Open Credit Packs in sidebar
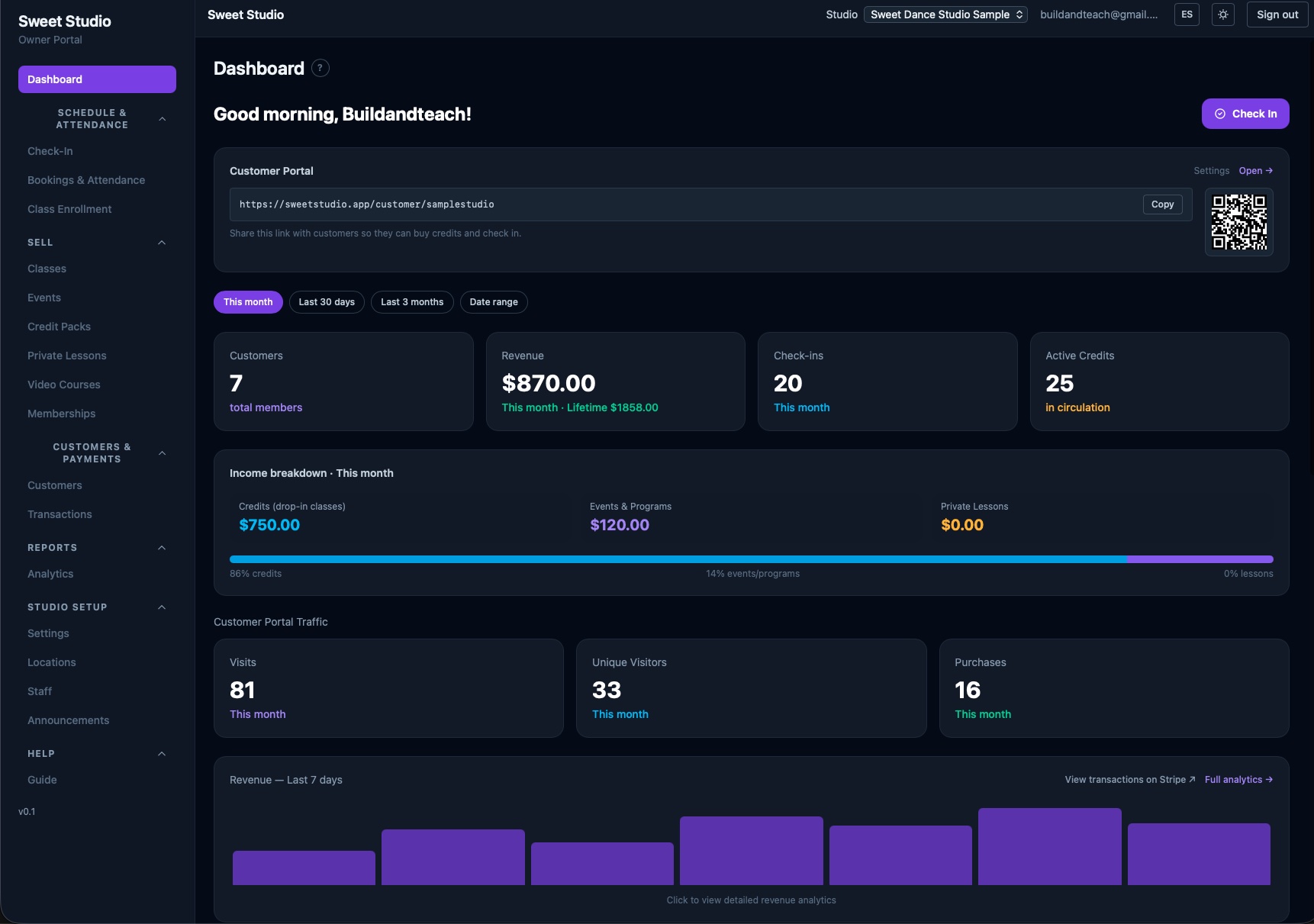This screenshot has height=924, width=1314. coord(97,327)
